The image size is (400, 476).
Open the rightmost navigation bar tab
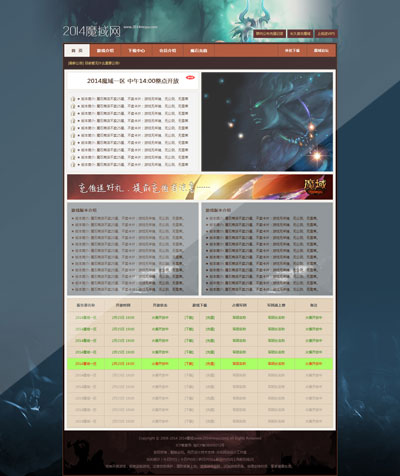321,51
